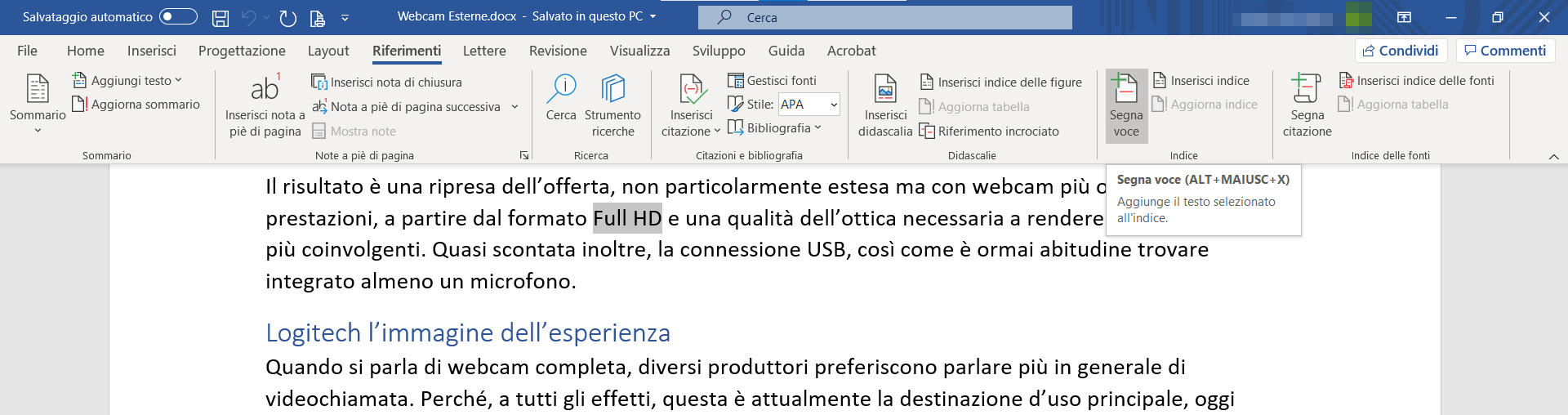Click Inserisci indice in Indice group

point(1201,80)
